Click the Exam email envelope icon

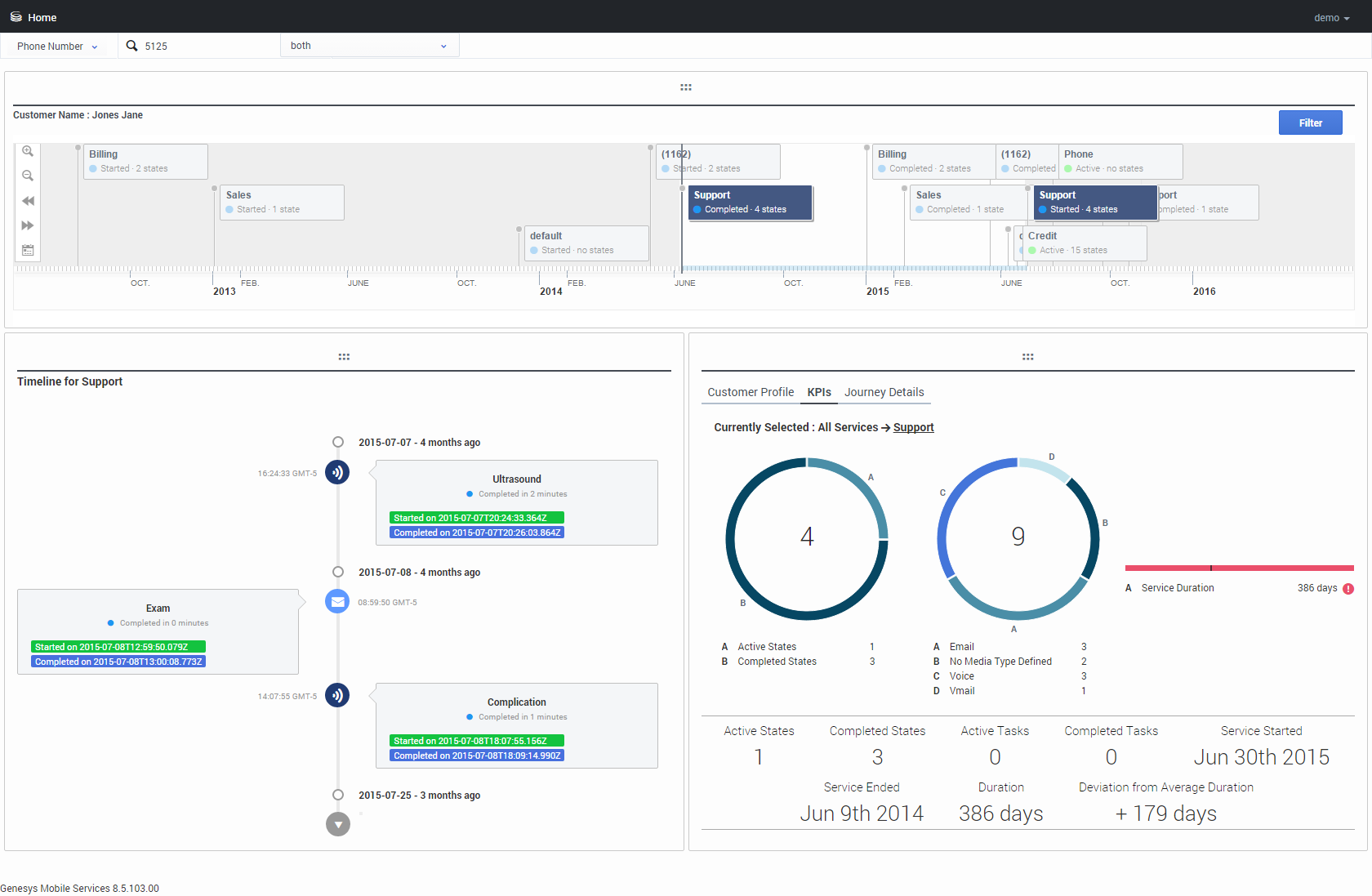pos(337,602)
